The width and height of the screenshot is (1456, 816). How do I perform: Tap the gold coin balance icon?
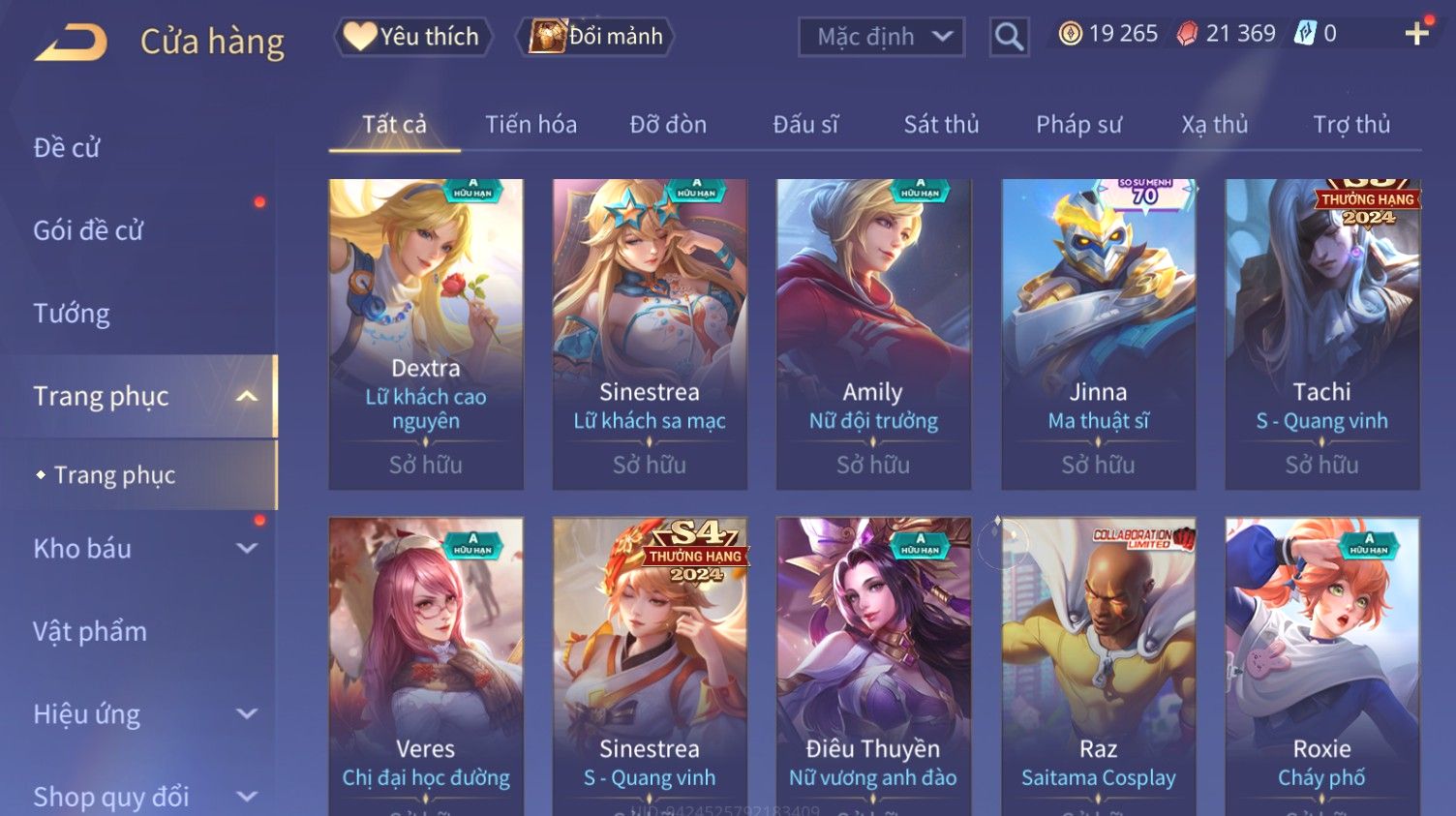(1070, 34)
